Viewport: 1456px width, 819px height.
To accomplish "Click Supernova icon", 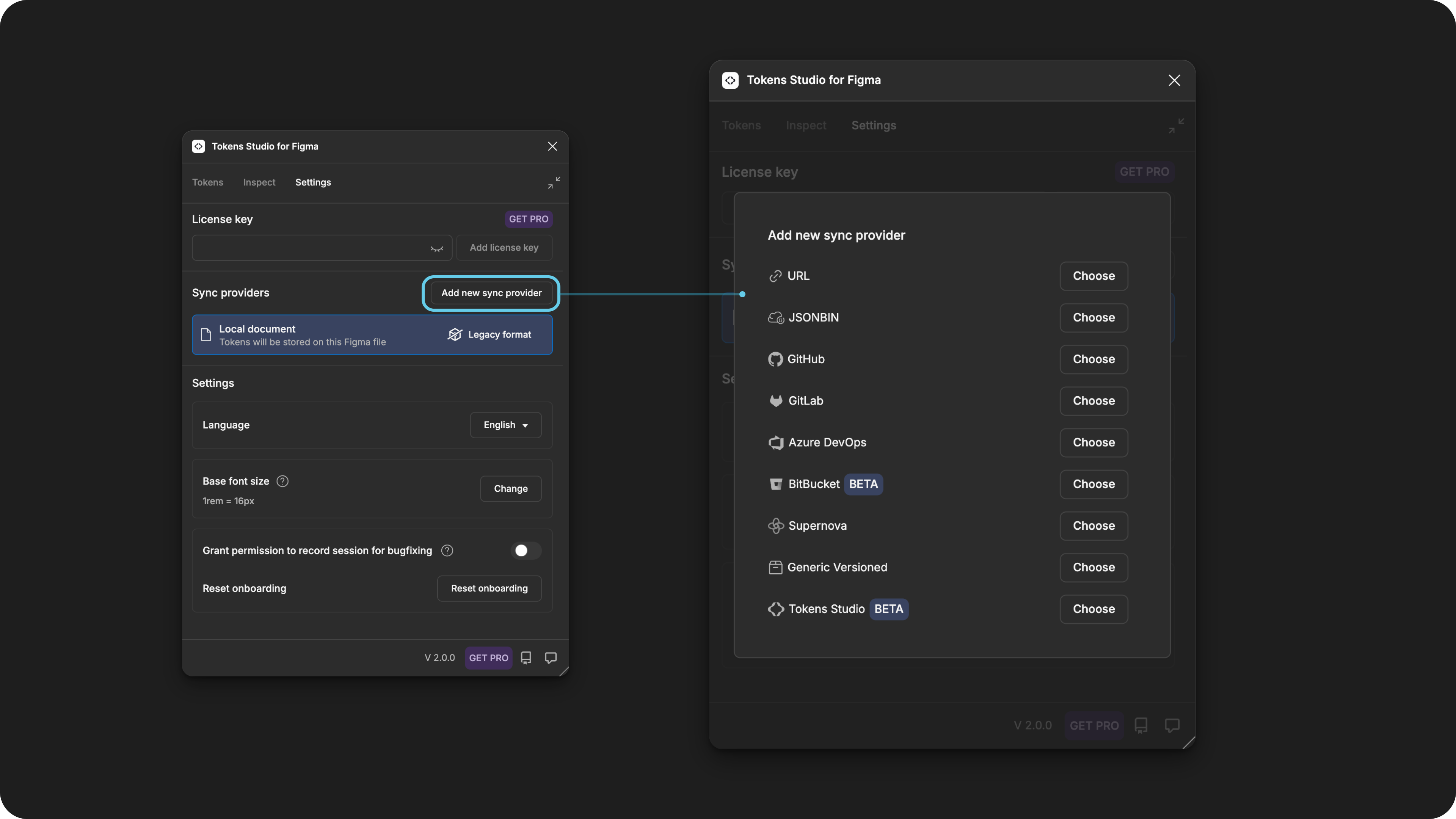I will [776, 526].
